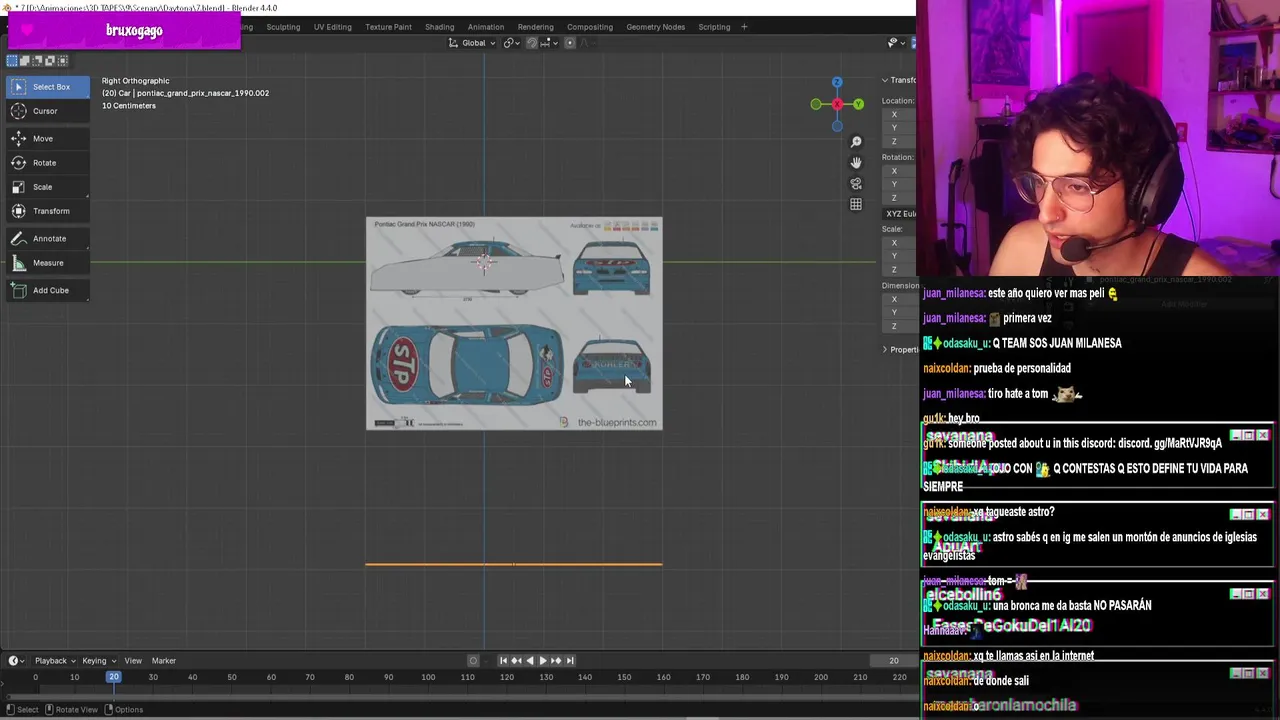
Task: Activate the Transform tool
Action: pyautogui.click(x=47, y=211)
